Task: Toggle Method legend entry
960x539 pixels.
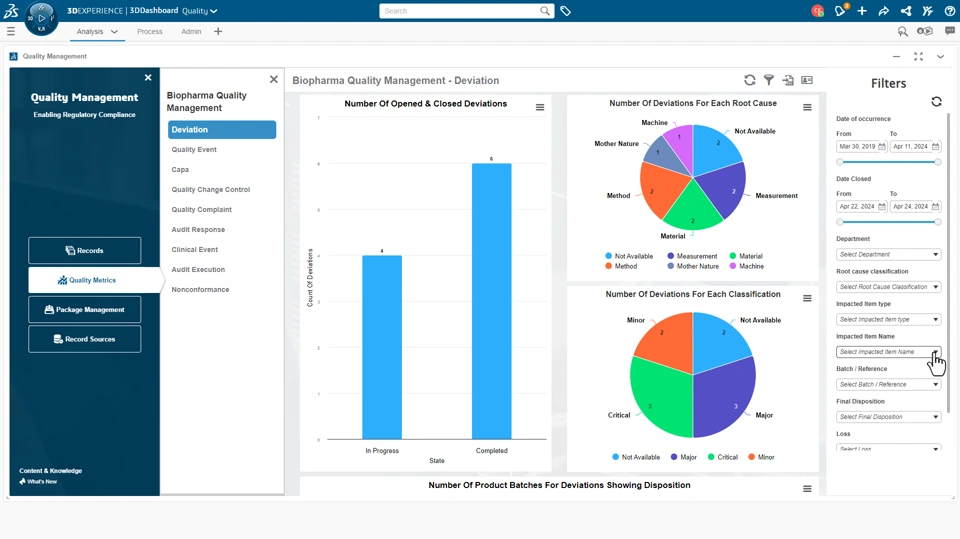Action: 621,266
